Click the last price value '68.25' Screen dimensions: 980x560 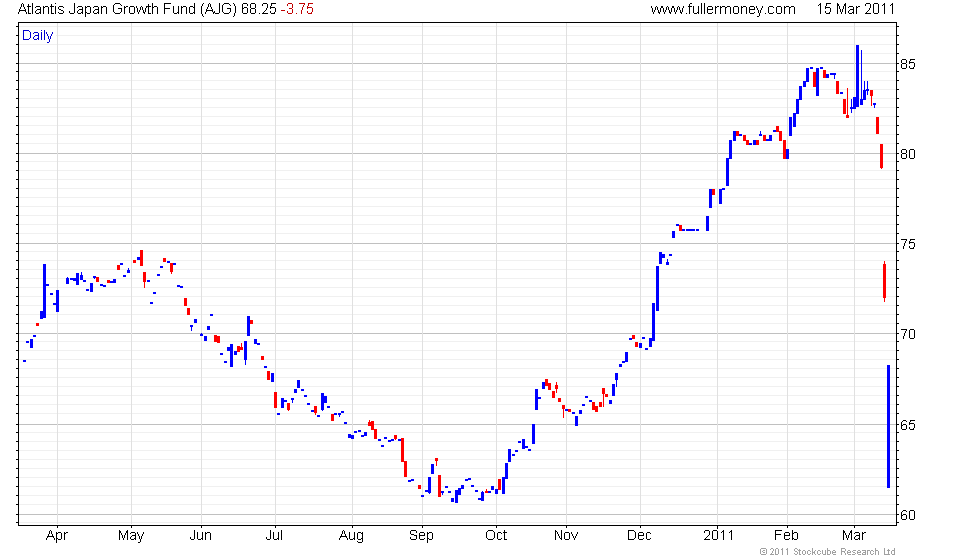(x=259, y=9)
